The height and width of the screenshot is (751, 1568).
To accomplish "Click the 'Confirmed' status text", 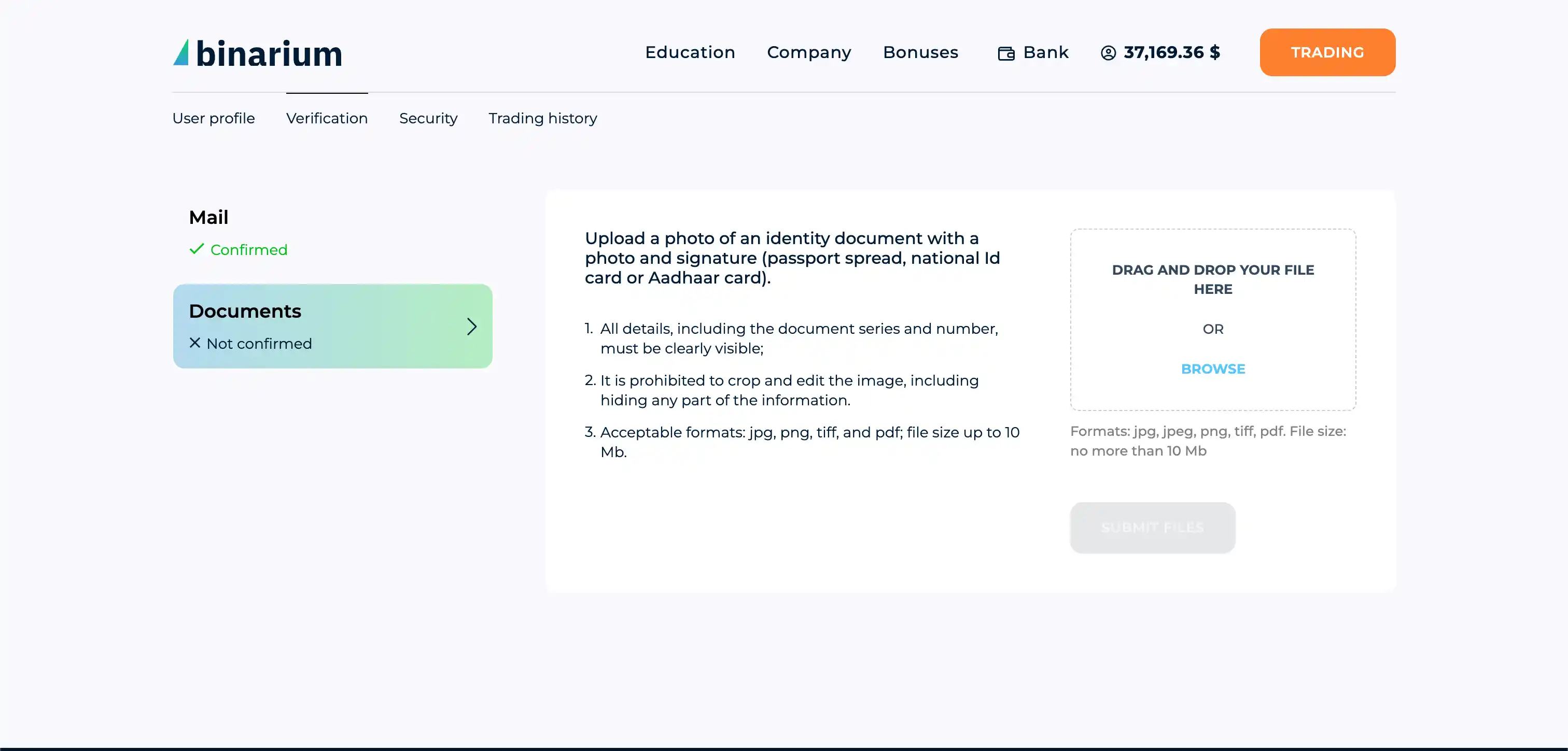I will (248, 249).
